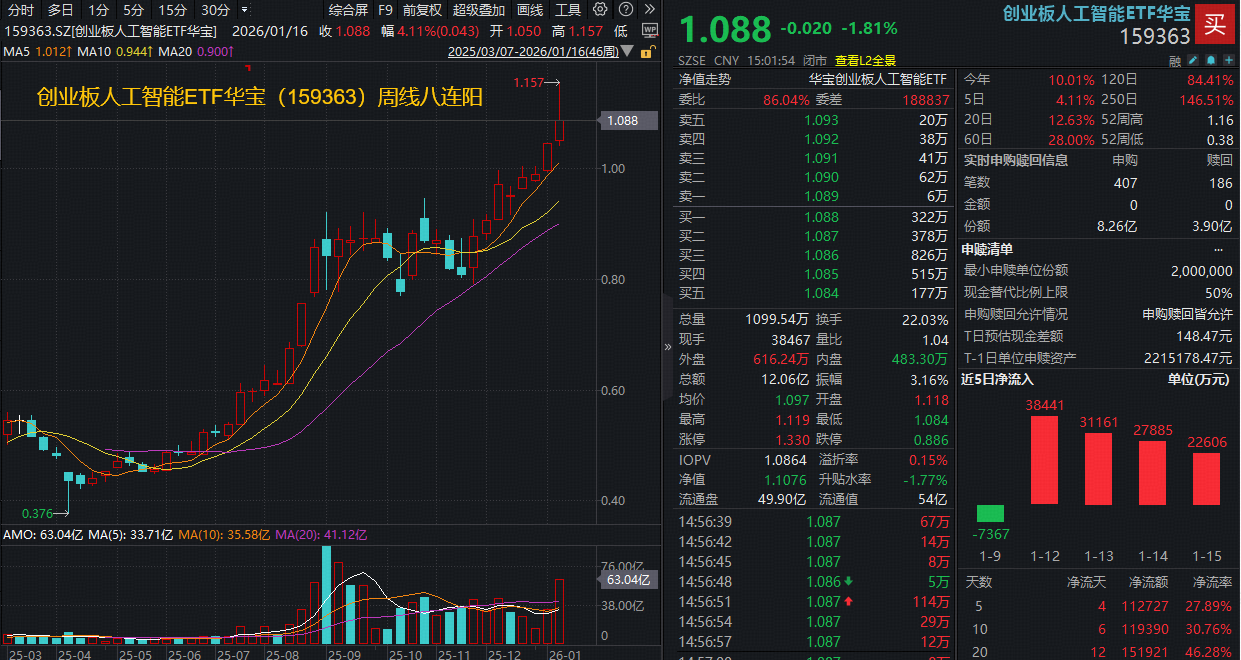Click the WP icon beside chart header

pos(648,31)
